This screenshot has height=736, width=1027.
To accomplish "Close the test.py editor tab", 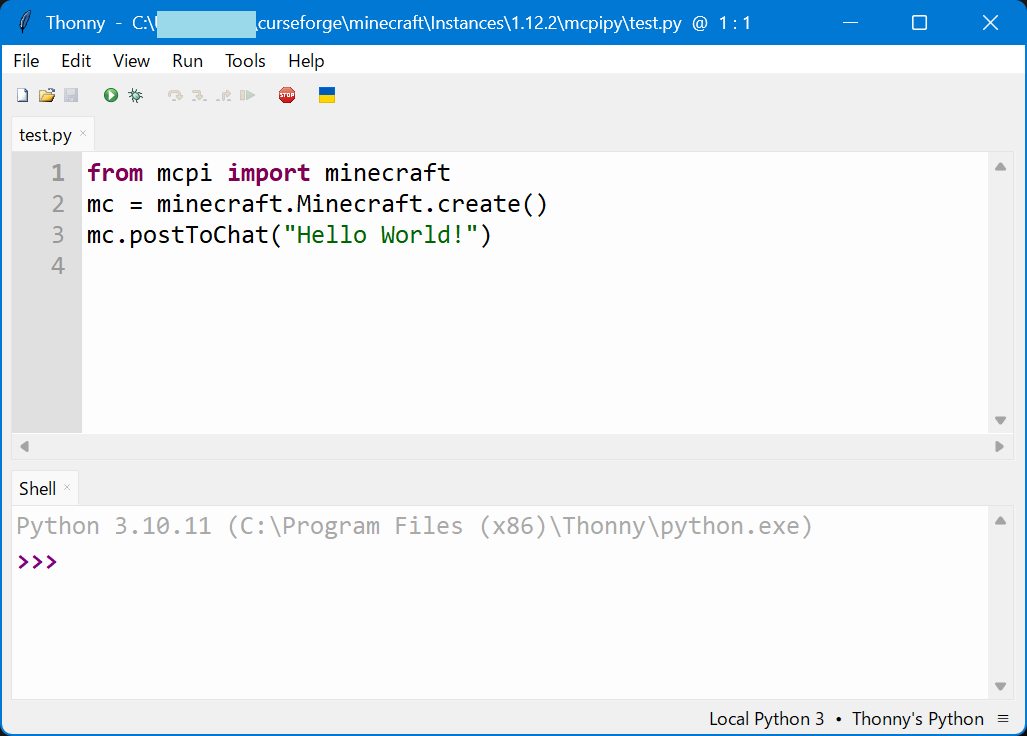I will [x=83, y=133].
